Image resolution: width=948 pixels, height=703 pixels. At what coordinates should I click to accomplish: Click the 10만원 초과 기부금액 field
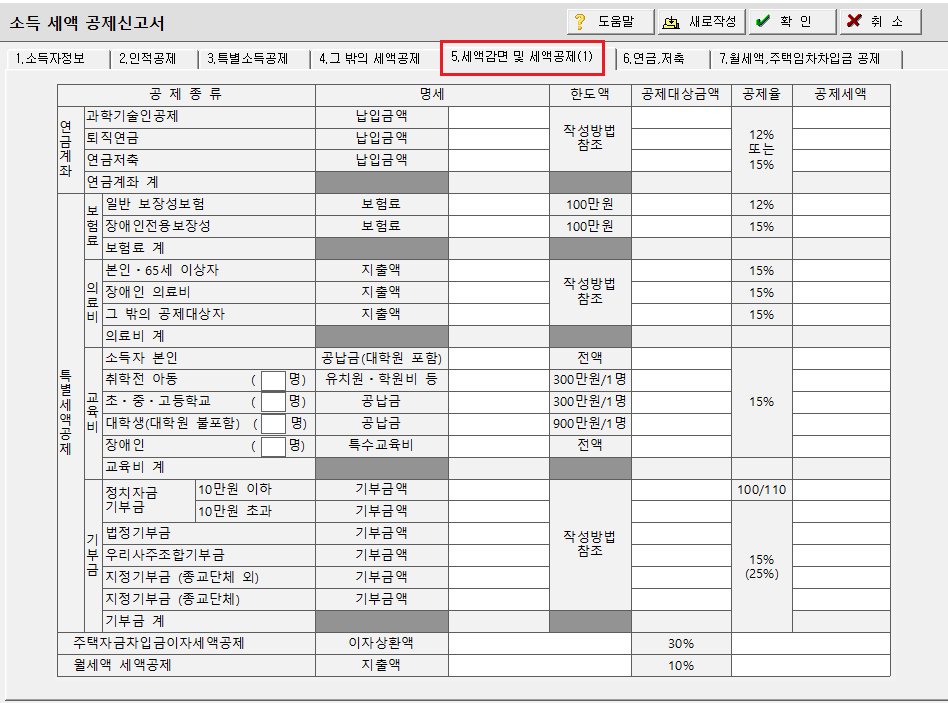tap(499, 511)
